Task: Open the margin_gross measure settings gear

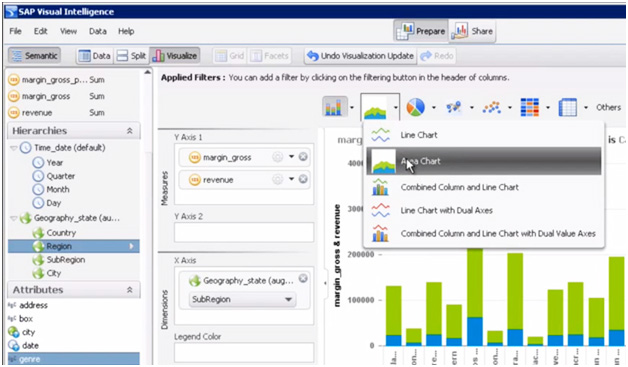Action: click(x=277, y=157)
